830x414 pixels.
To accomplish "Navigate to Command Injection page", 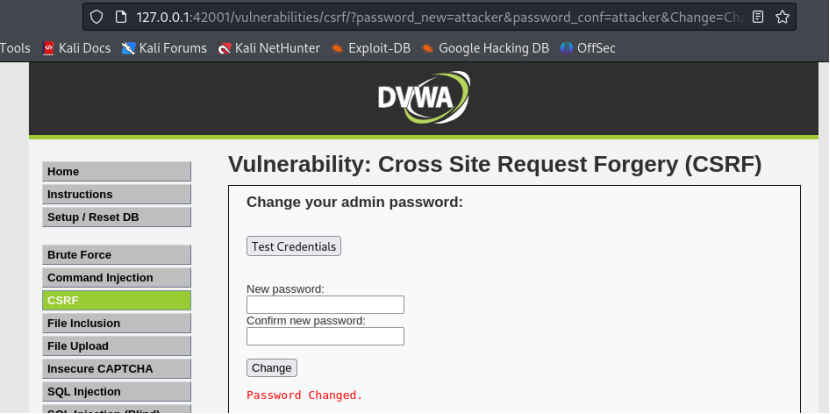I will click(116, 278).
